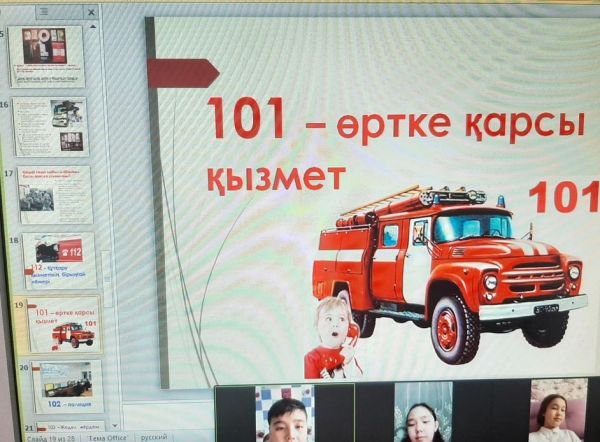Click the 'Слайд 19 из 28' status indicator
The height and width of the screenshot is (442, 600).
[49, 438]
